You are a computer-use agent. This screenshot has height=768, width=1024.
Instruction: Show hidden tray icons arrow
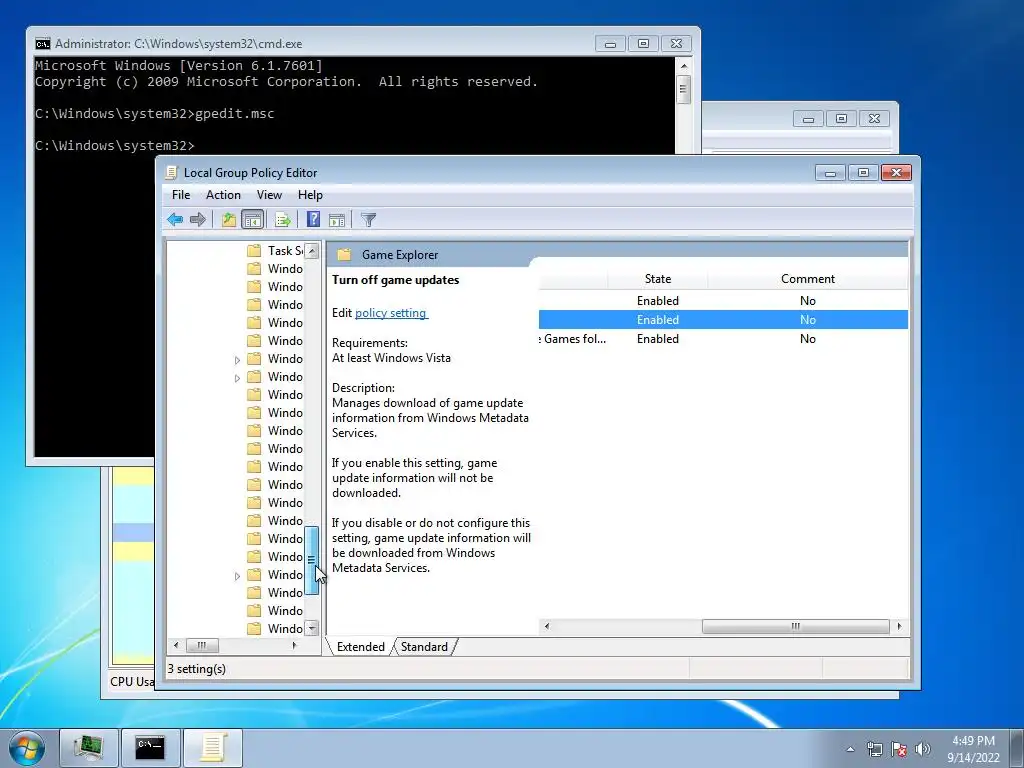pos(850,749)
